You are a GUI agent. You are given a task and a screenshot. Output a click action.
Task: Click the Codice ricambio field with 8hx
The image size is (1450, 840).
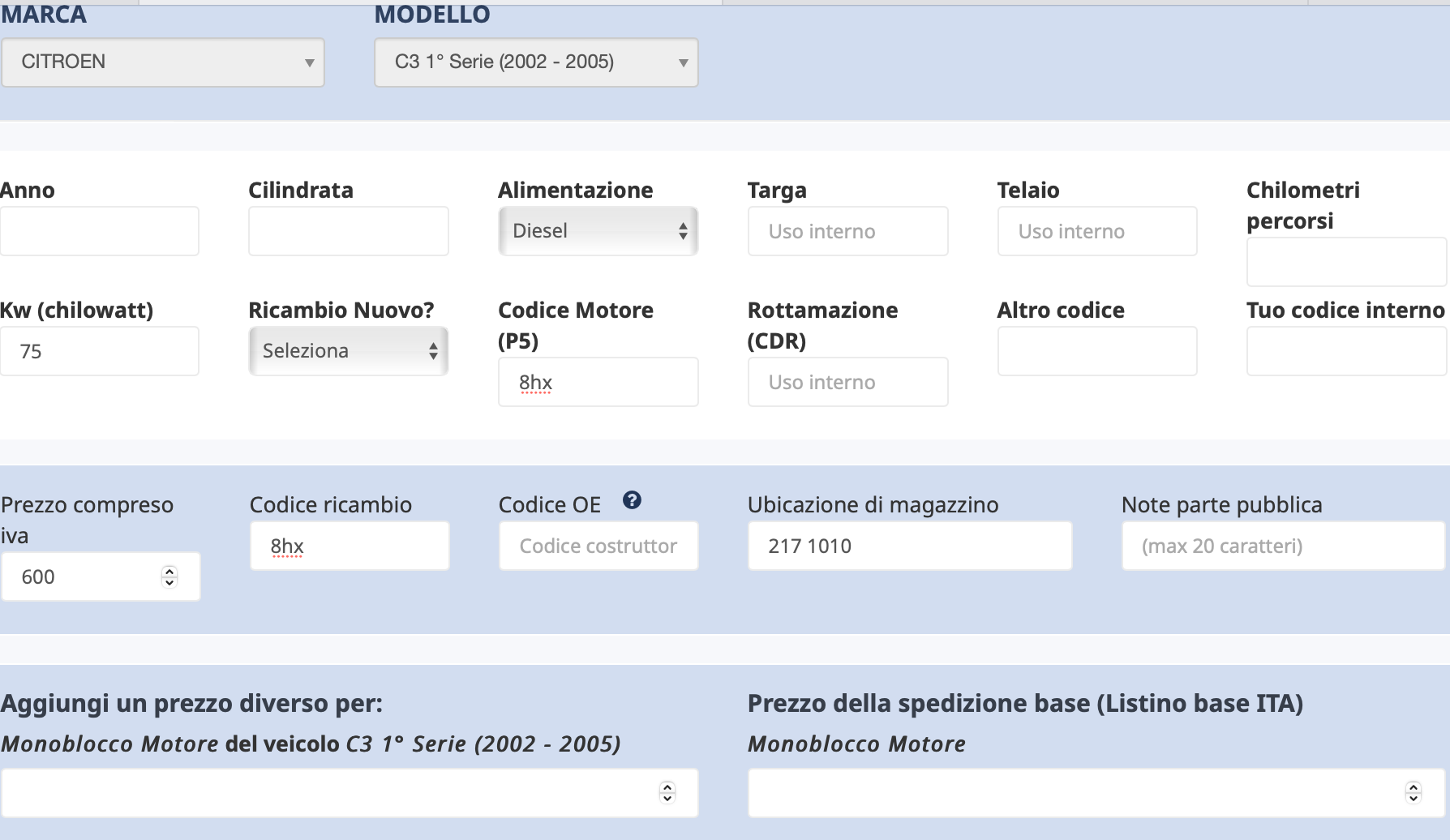(x=350, y=546)
